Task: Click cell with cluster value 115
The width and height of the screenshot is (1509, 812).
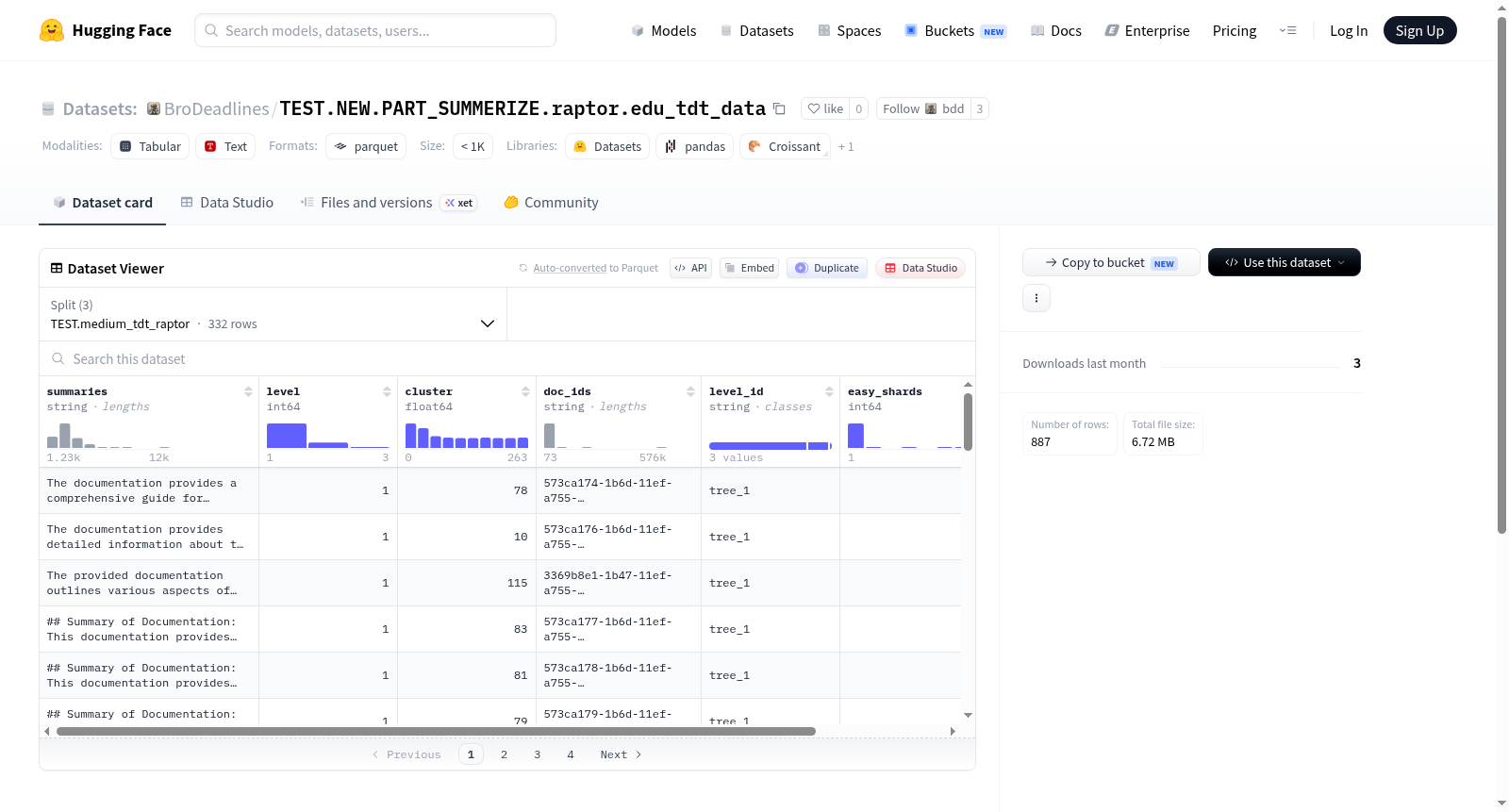Action: (467, 583)
